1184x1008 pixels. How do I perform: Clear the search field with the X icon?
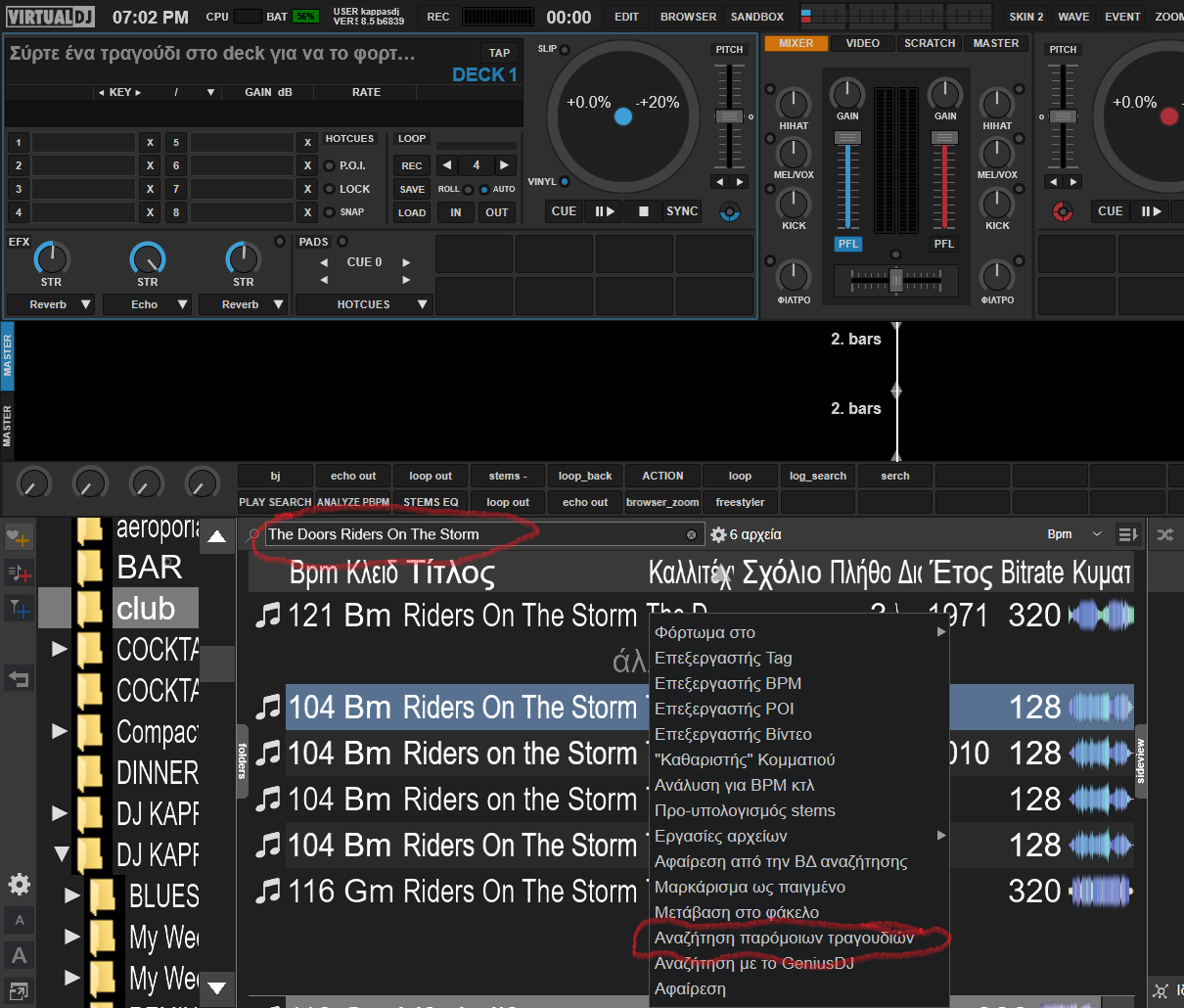pos(692,535)
